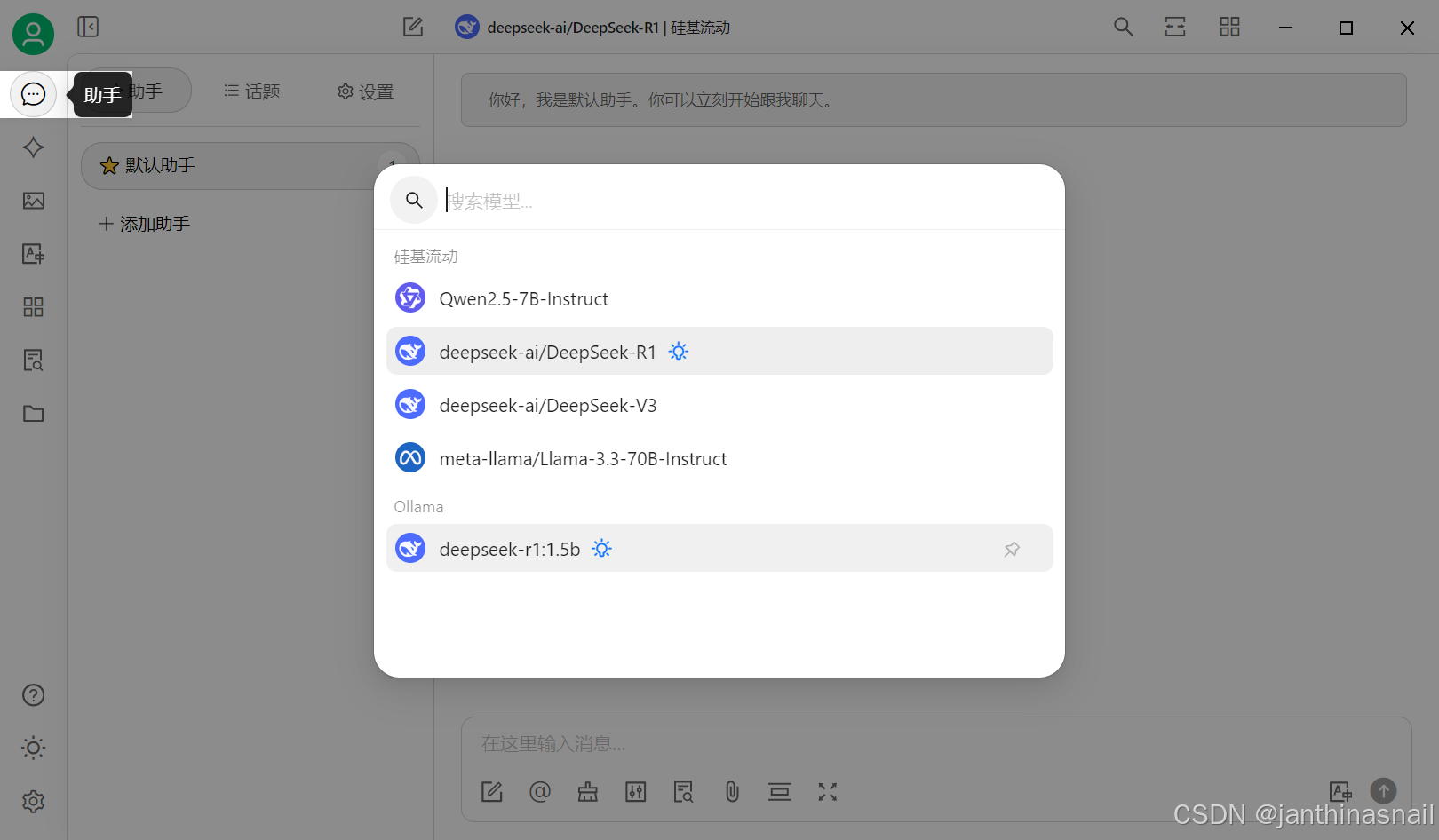The width and height of the screenshot is (1439, 840).
Task: Open the 设置 tab
Action: [364, 91]
